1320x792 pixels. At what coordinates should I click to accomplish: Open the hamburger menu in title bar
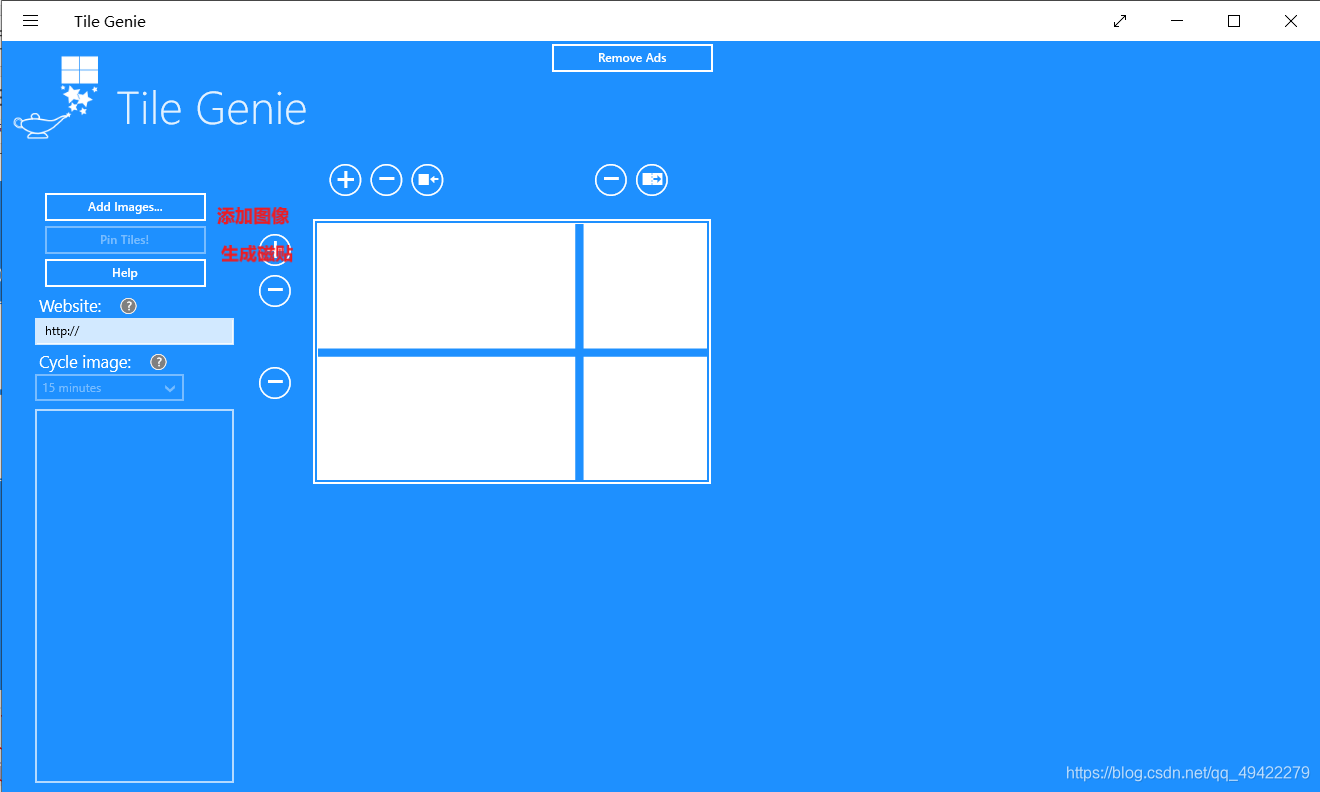[x=30, y=21]
